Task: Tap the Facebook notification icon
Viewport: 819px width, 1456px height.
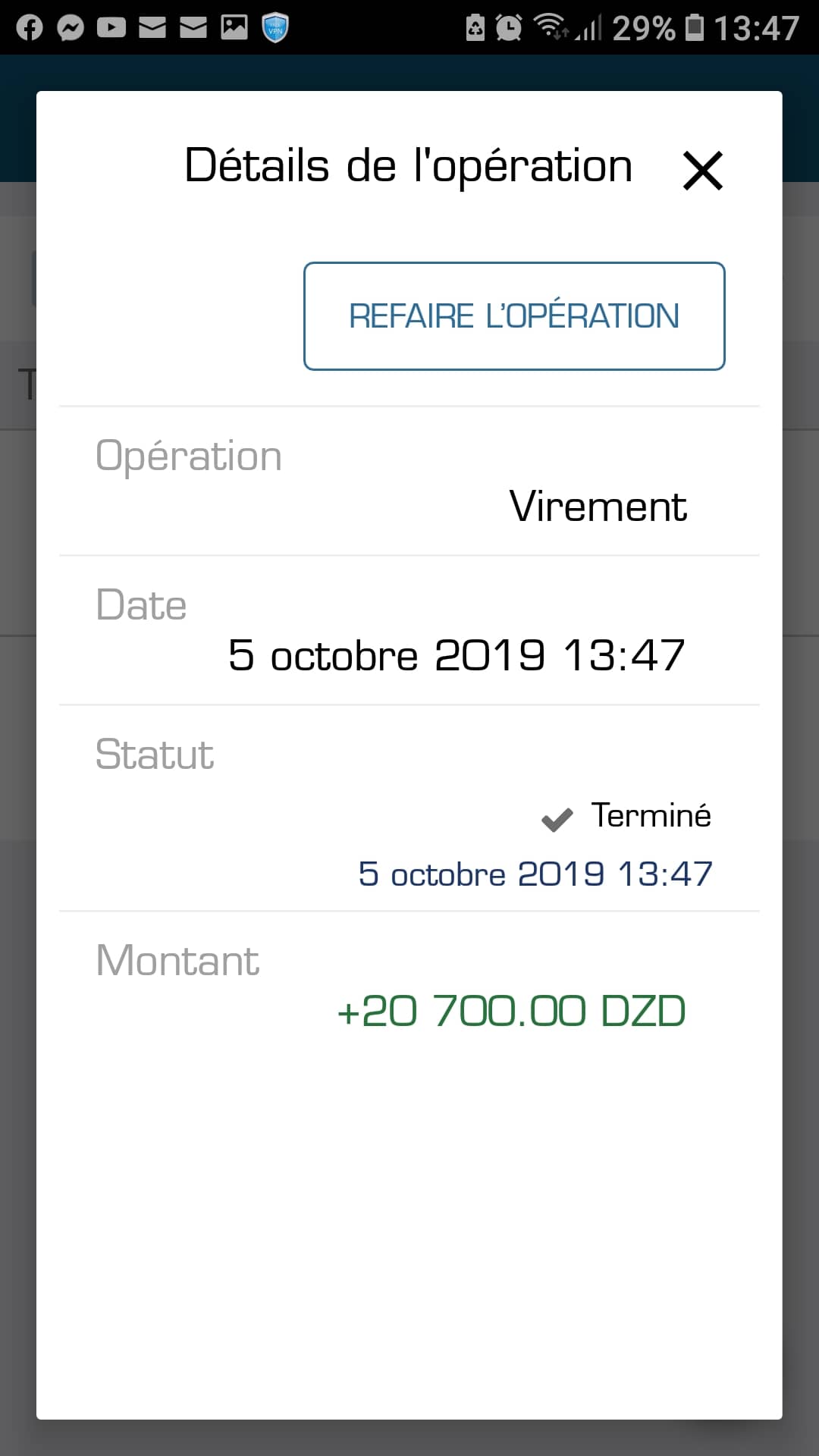Action: 30,28
